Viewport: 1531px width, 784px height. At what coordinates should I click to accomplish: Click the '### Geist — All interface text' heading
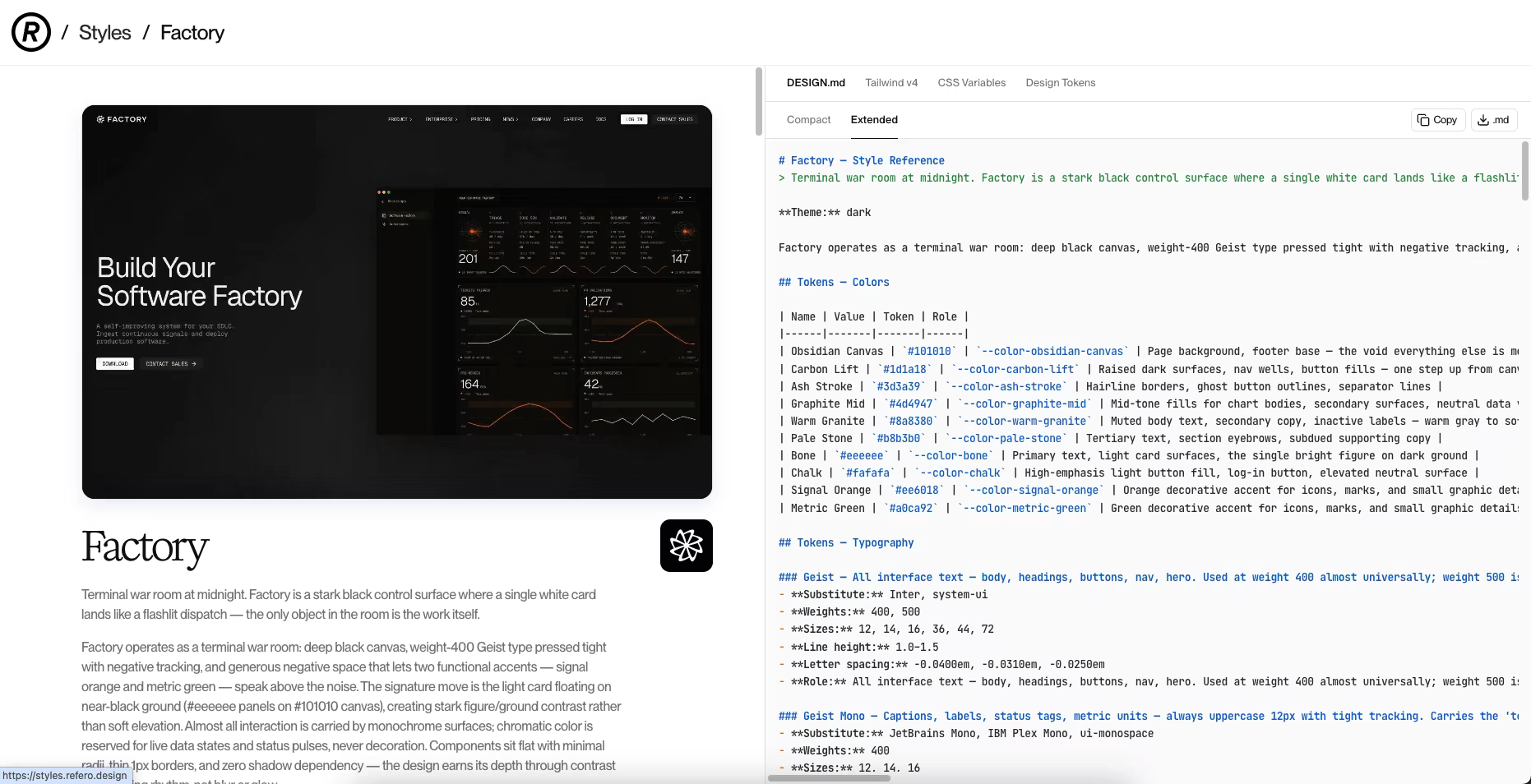tap(1149, 578)
